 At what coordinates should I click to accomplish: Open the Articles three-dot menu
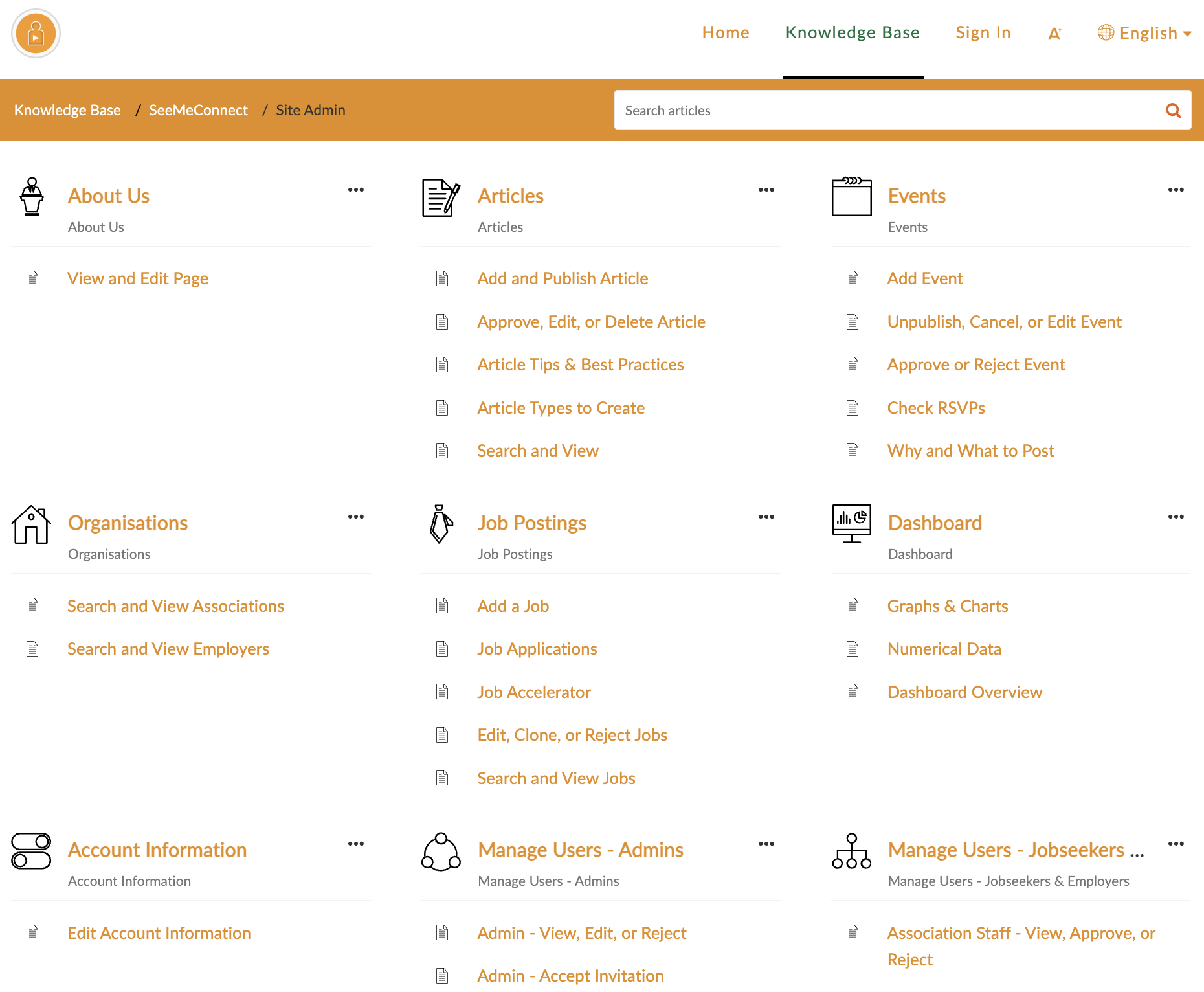(x=766, y=190)
